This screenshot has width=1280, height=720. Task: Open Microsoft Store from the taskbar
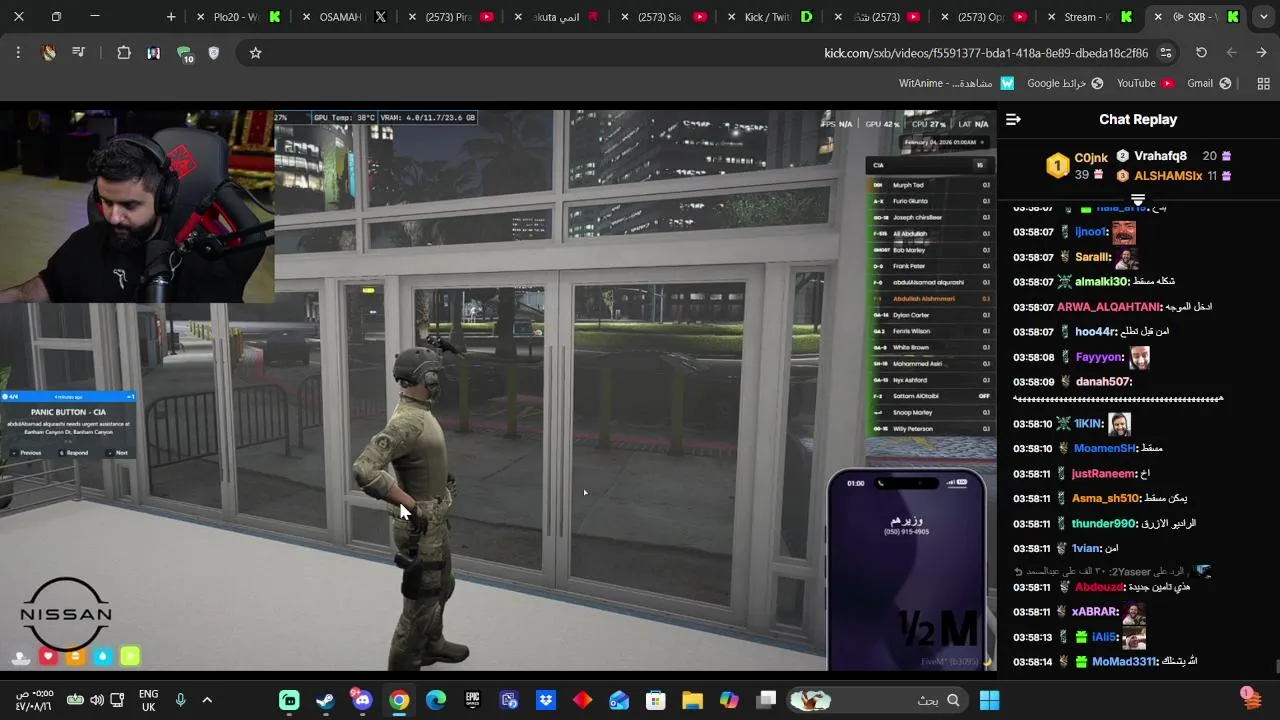pos(656,700)
